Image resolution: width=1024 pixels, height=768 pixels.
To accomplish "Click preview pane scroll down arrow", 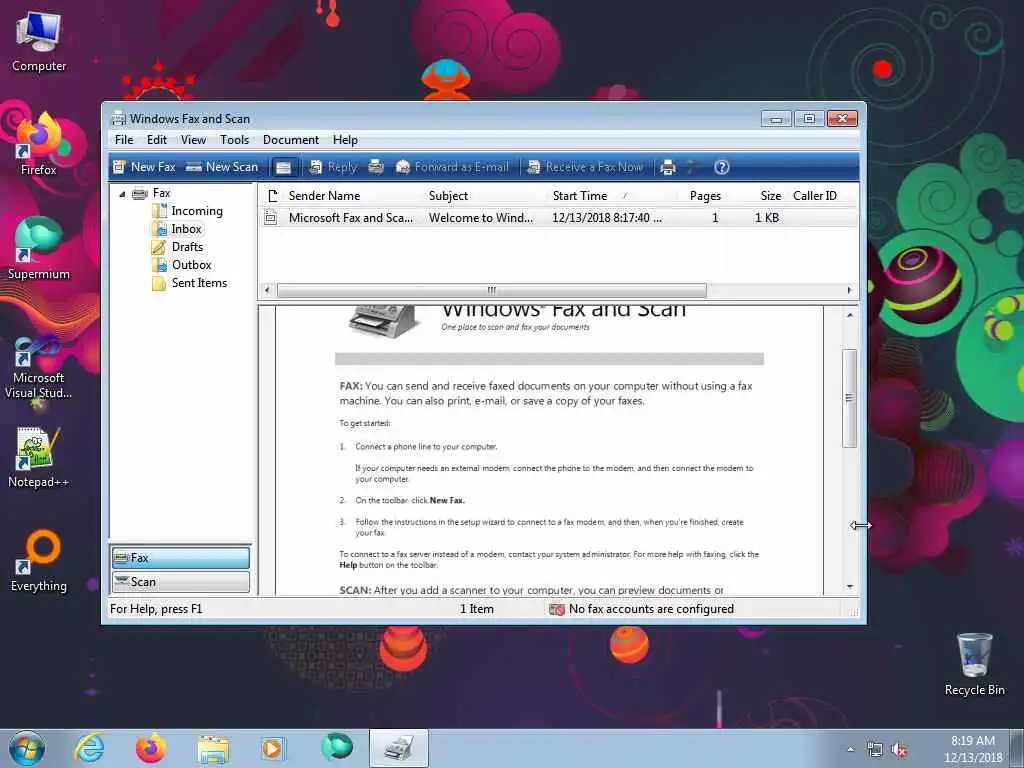I will 850,586.
